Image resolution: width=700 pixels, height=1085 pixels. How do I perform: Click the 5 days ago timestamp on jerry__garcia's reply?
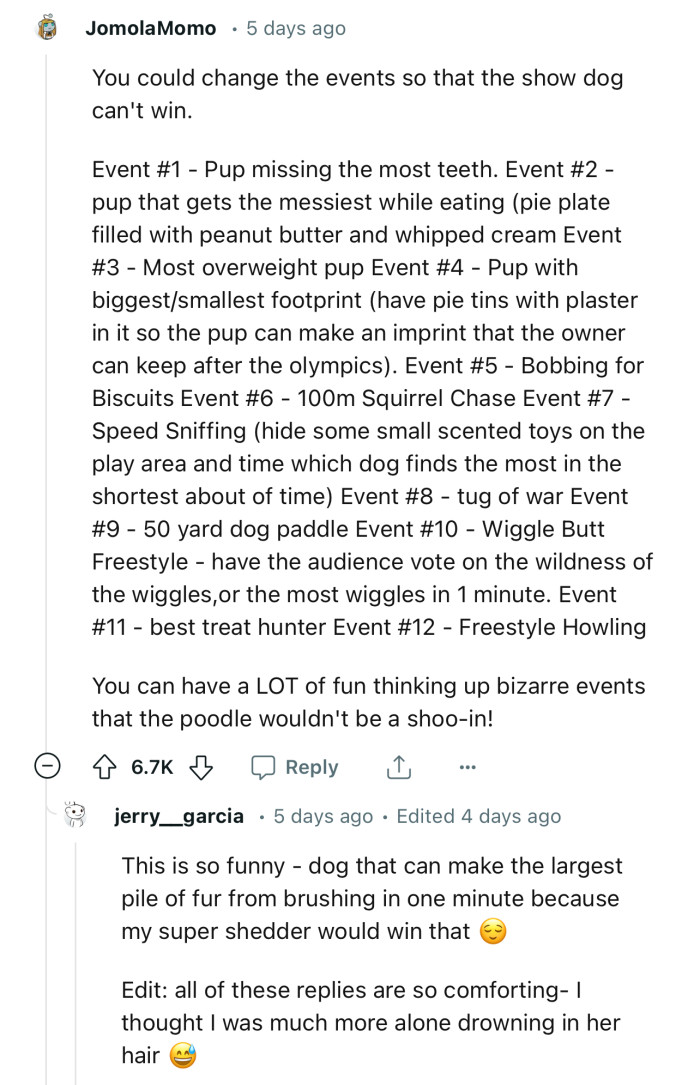[322, 816]
